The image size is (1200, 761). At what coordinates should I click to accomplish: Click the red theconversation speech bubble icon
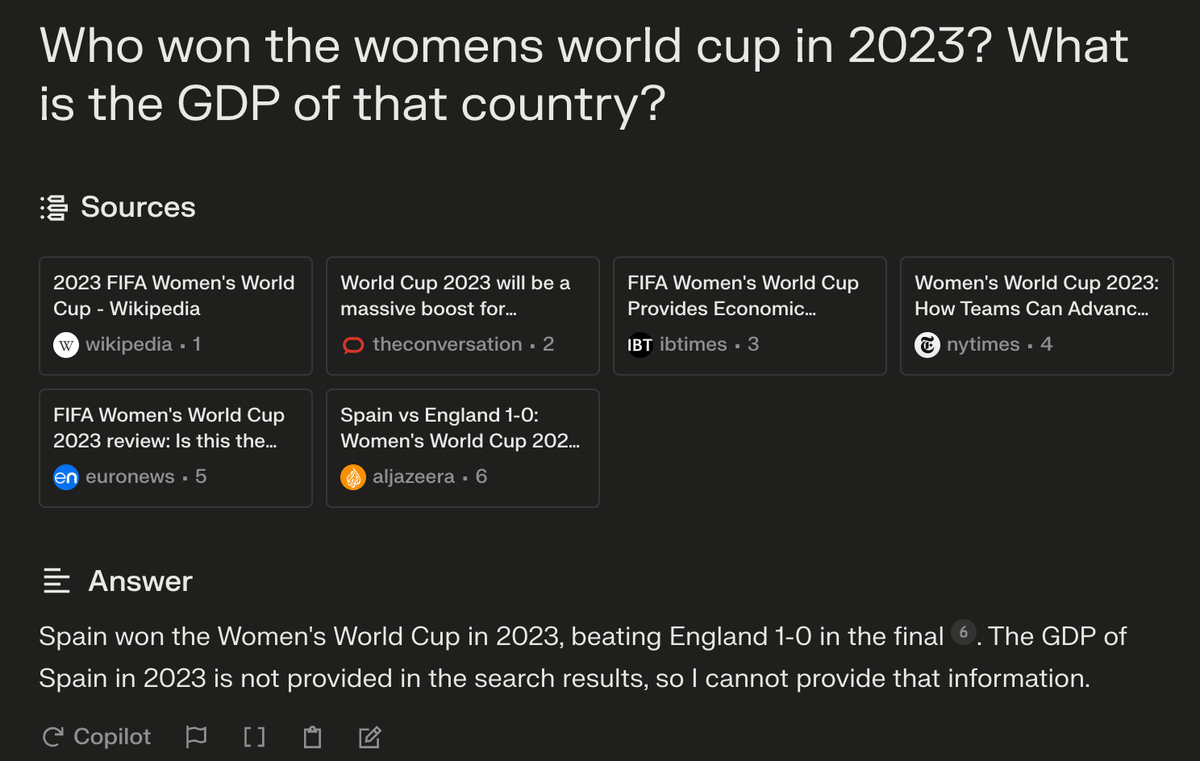(x=353, y=345)
